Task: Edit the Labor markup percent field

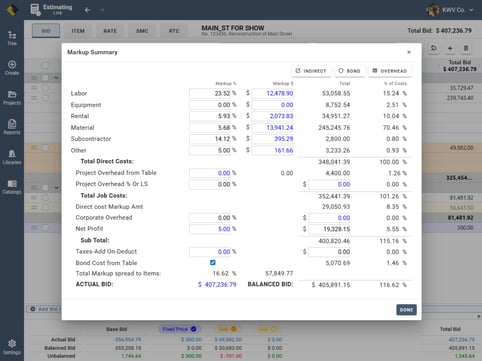Action: [210, 93]
